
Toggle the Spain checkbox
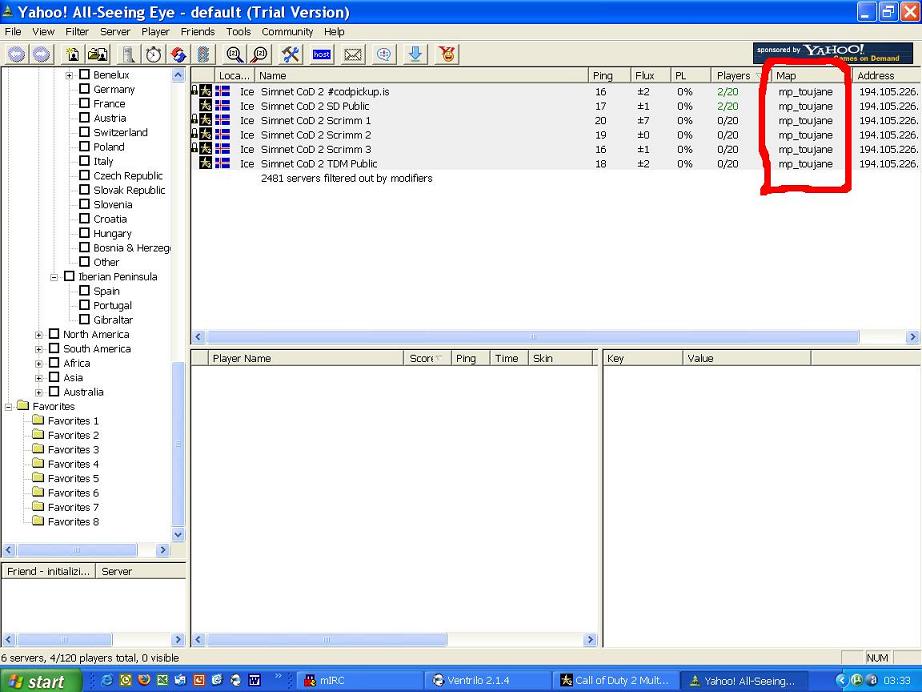(x=85, y=290)
